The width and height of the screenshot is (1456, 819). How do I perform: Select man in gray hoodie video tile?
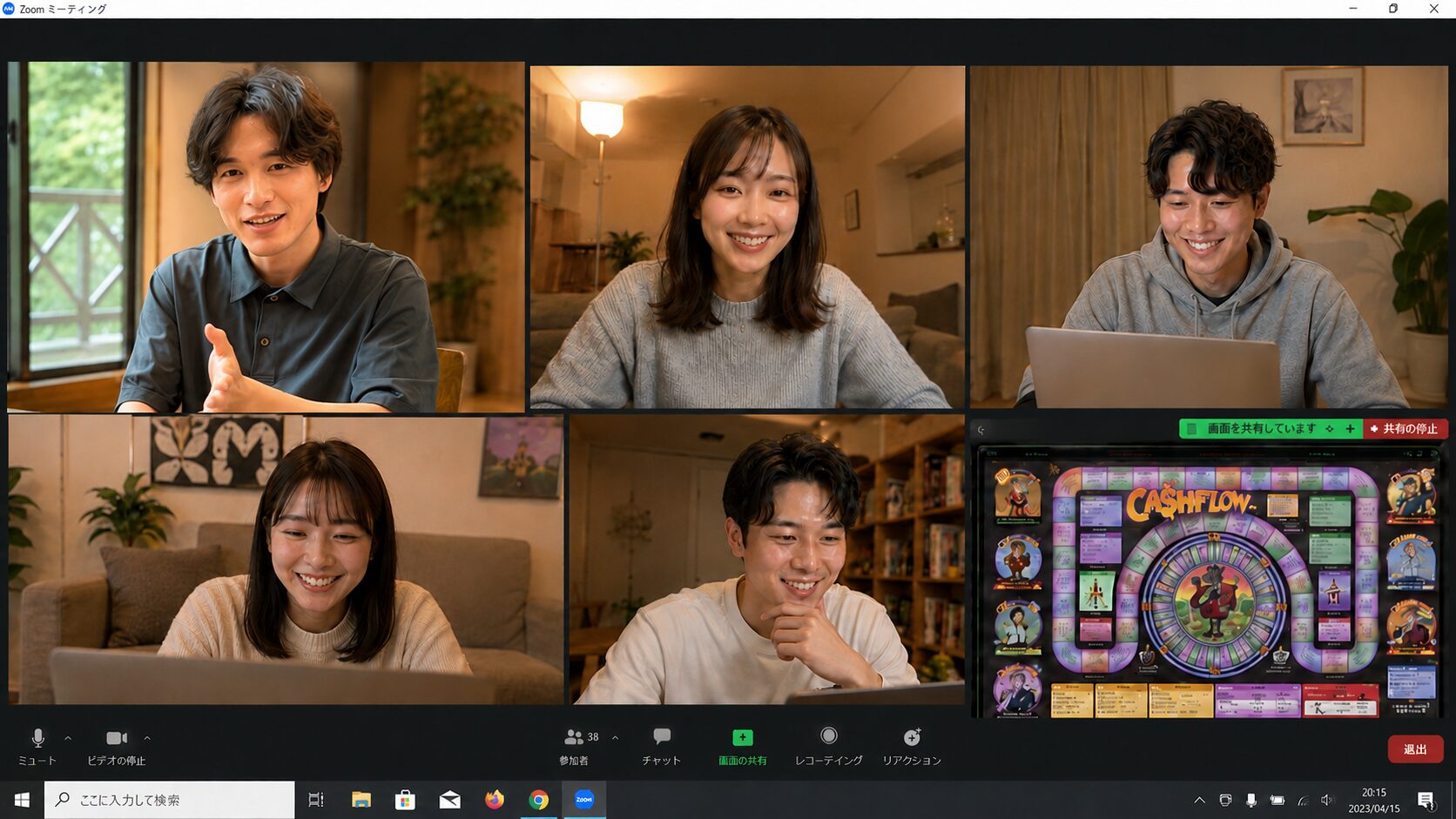(x=1209, y=237)
